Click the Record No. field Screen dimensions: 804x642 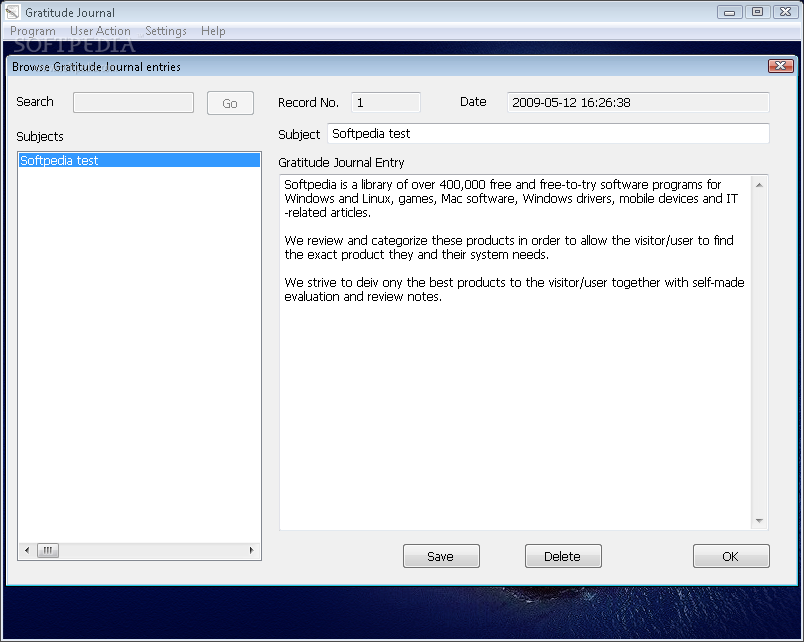[x=386, y=103]
